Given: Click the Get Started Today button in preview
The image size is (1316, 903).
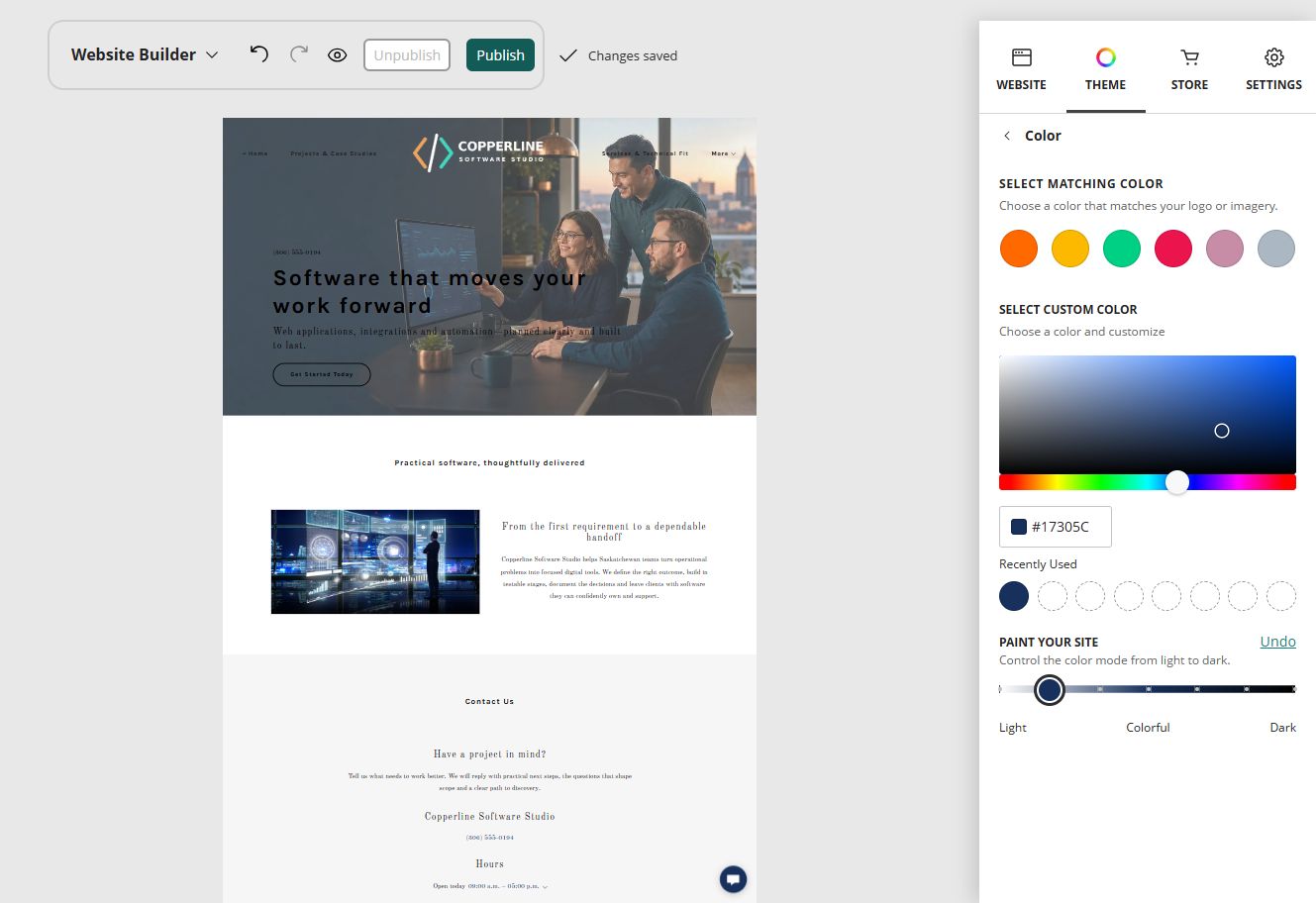Looking at the screenshot, I should point(322,374).
